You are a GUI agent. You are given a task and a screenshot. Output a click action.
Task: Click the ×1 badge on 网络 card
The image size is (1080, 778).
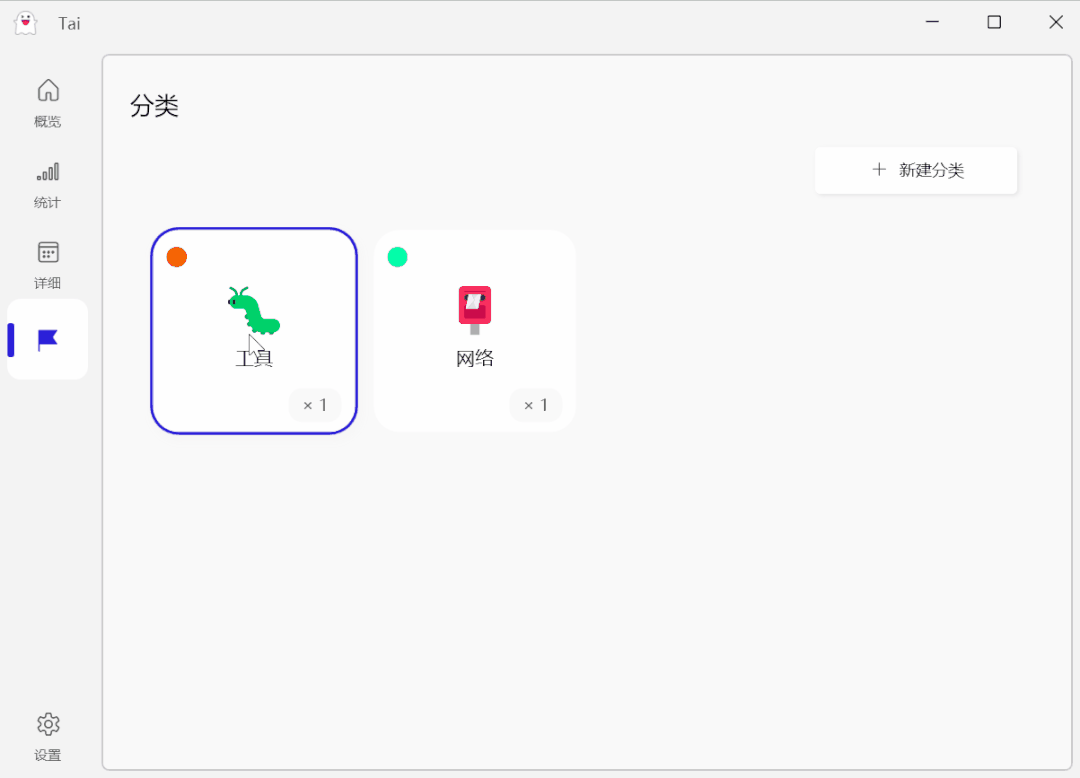536,405
